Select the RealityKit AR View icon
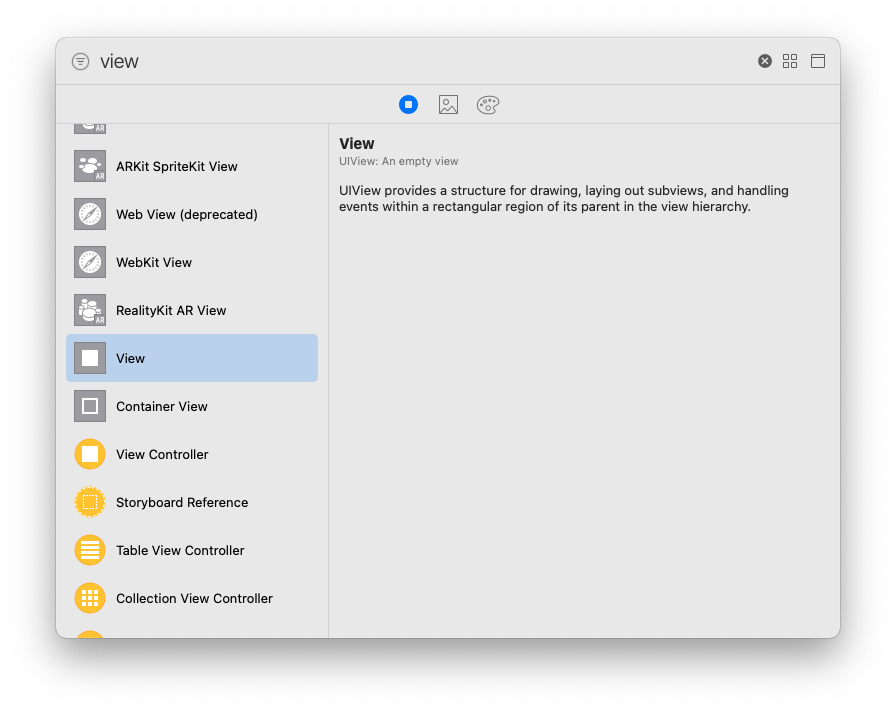The height and width of the screenshot is (712, 896). click(90, 310)
